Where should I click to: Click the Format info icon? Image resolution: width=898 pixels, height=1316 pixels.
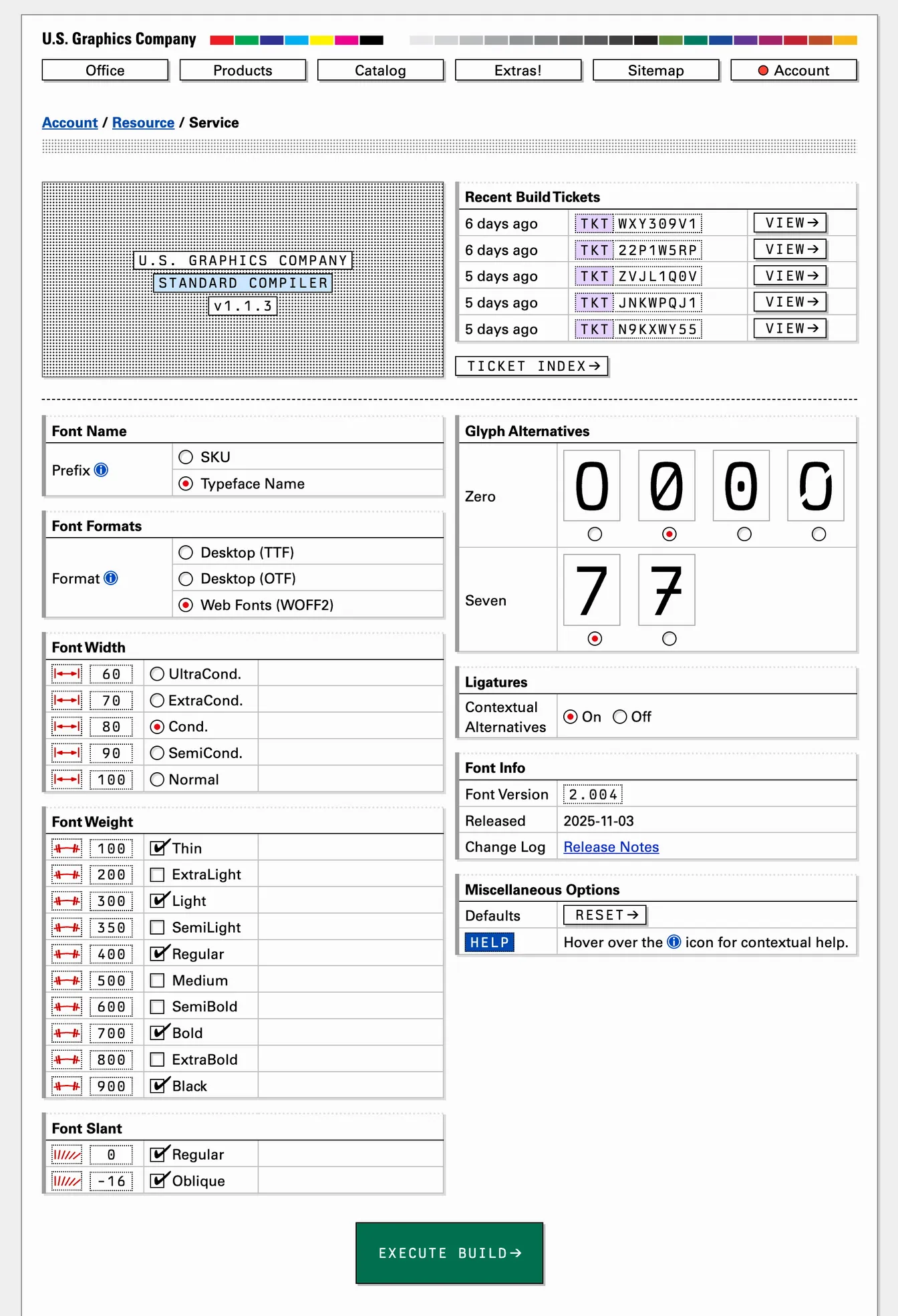coord(111,578)
